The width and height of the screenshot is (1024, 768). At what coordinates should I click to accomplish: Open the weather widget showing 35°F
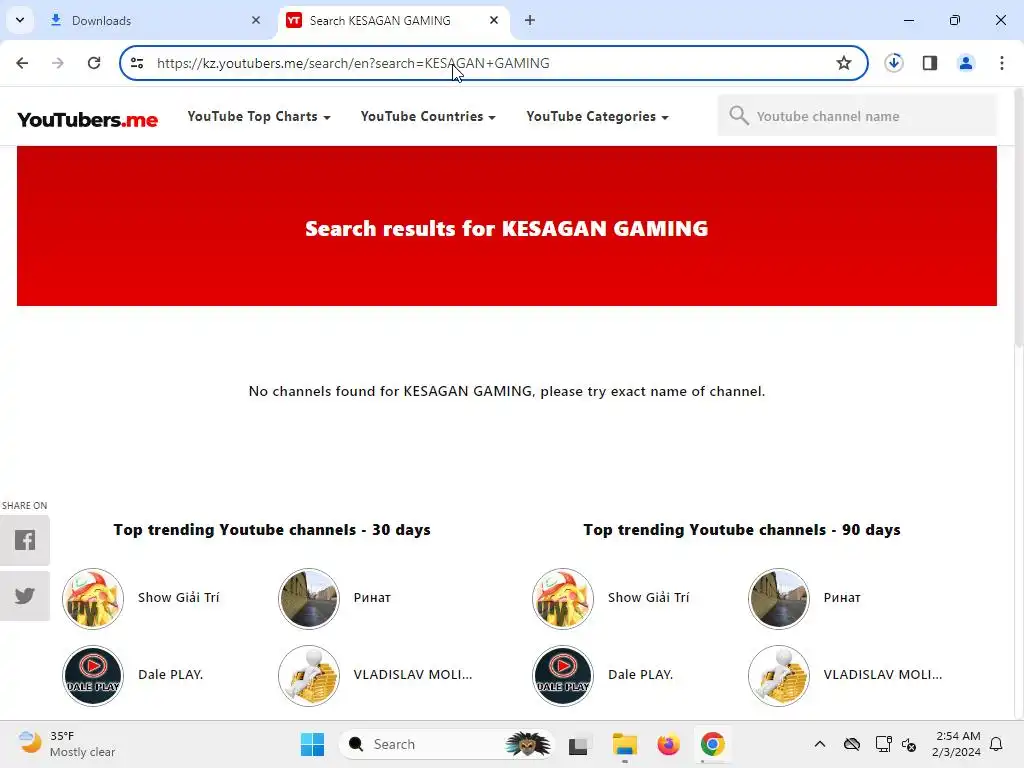click(x=67, y=744)
